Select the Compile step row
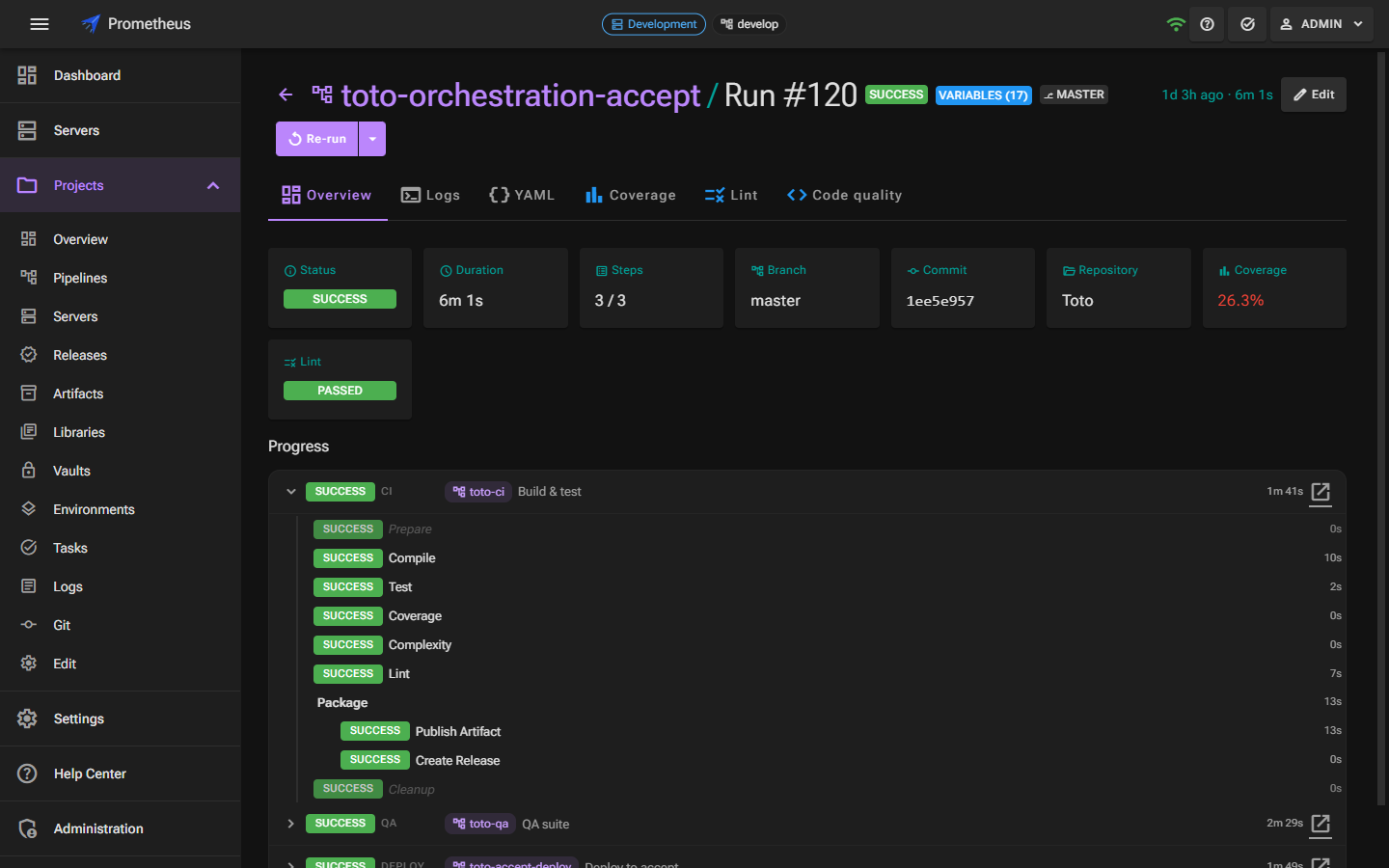The height and width of the screenshot is (868, 1389). tap(826, 557)
